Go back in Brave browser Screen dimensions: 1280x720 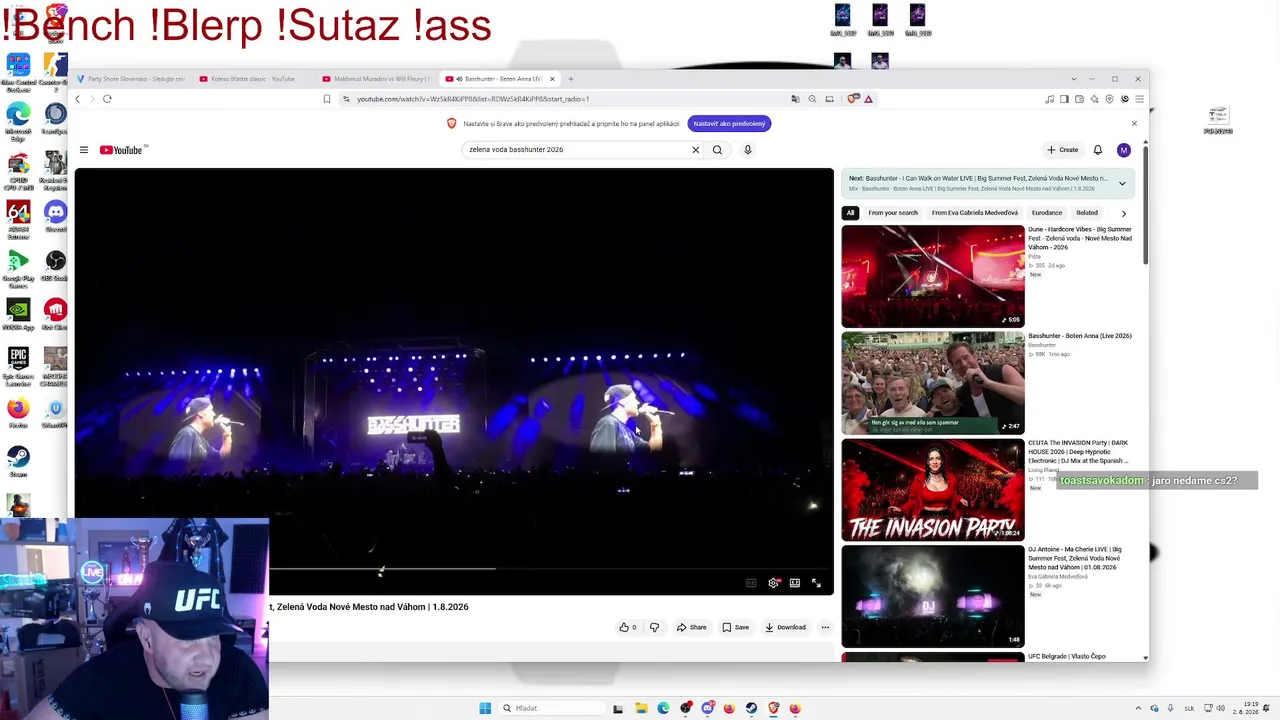(x=78, y=99)
